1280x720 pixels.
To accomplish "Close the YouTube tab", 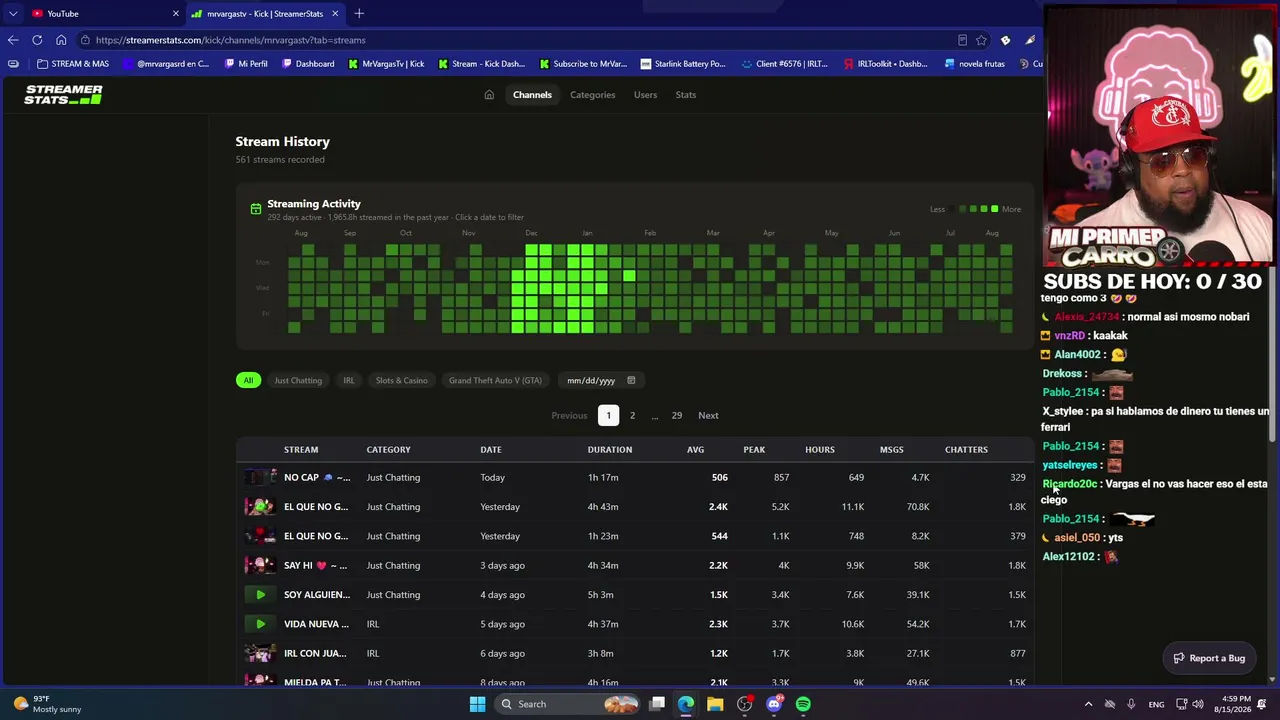I will pos(176,14).
